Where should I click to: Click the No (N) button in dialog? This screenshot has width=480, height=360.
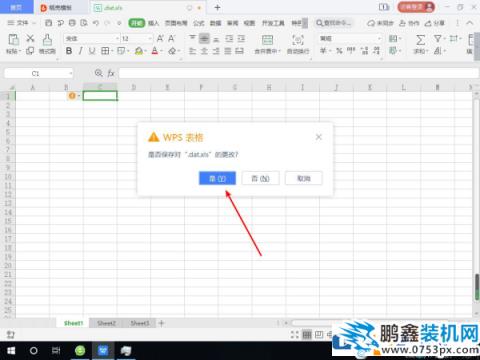(260, 178)
